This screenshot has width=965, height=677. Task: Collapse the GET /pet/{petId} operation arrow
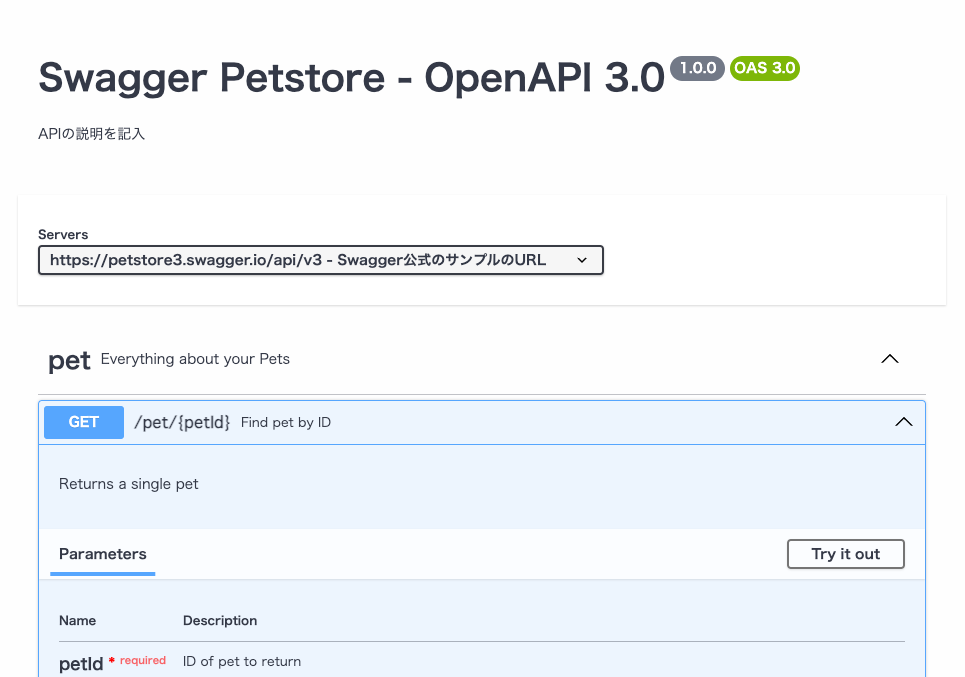903,422
